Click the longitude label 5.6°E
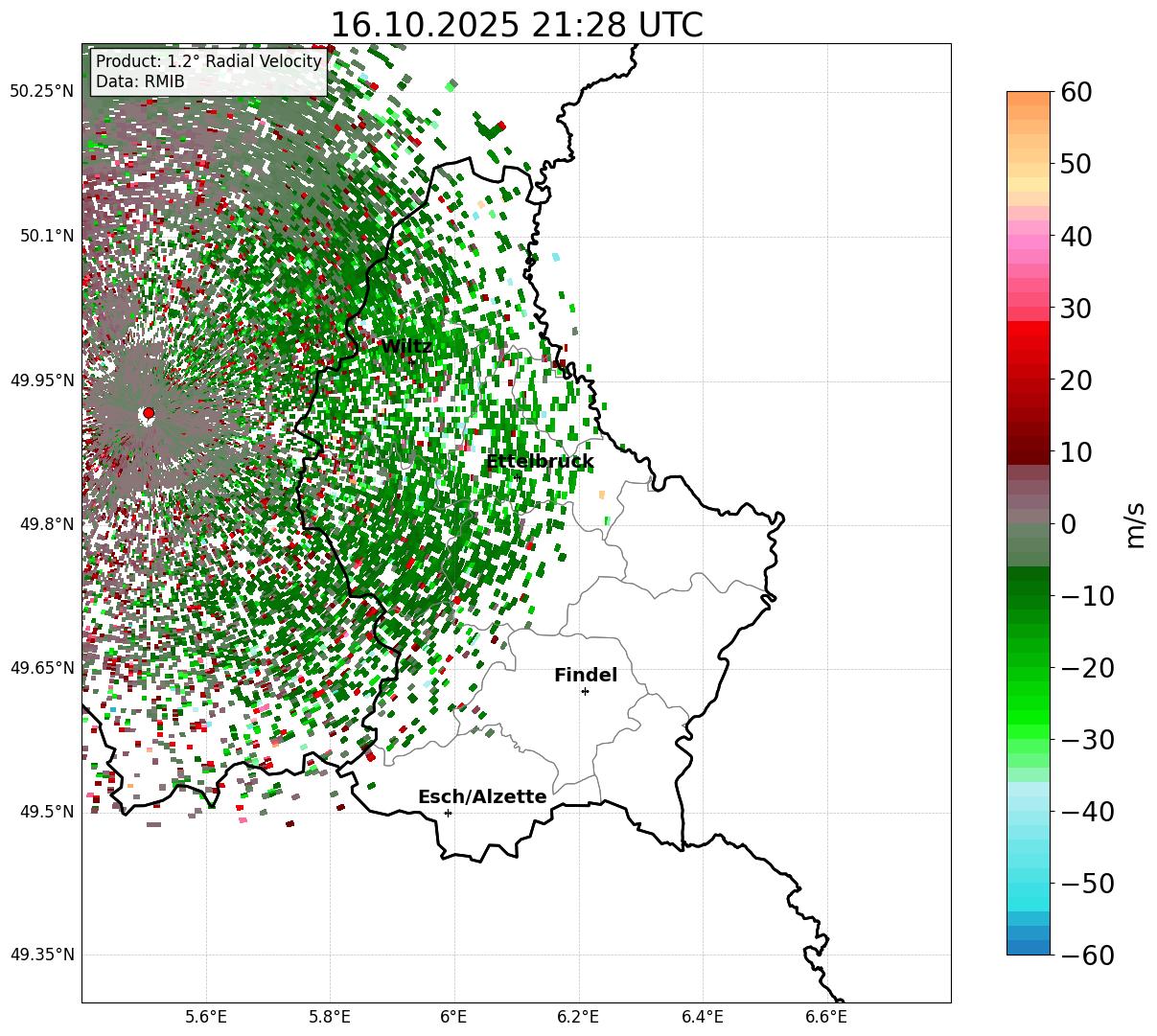This screenshot has width=1157, height=1036. (206, 1017)
